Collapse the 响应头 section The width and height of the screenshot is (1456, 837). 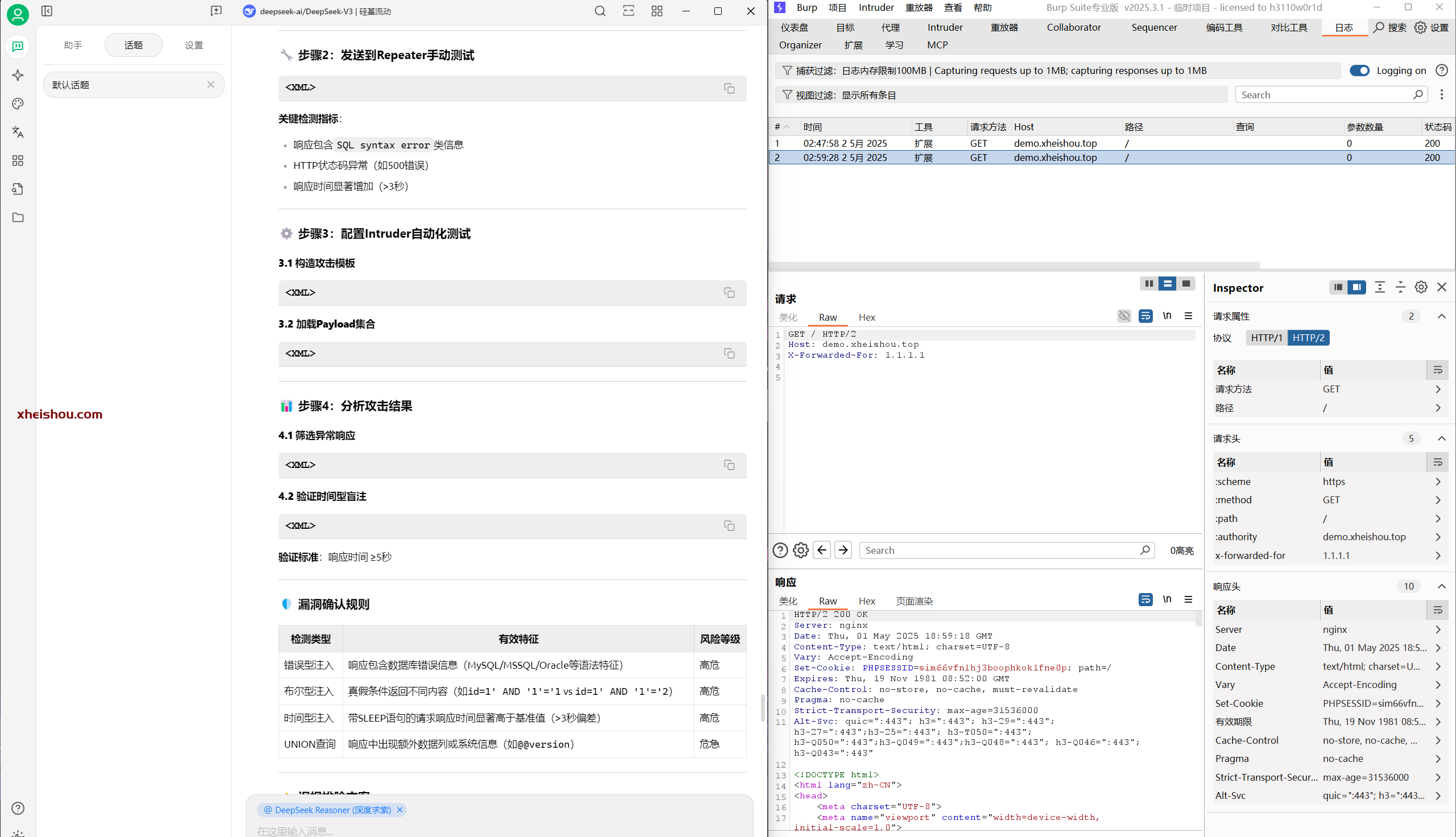(1441, 586)
